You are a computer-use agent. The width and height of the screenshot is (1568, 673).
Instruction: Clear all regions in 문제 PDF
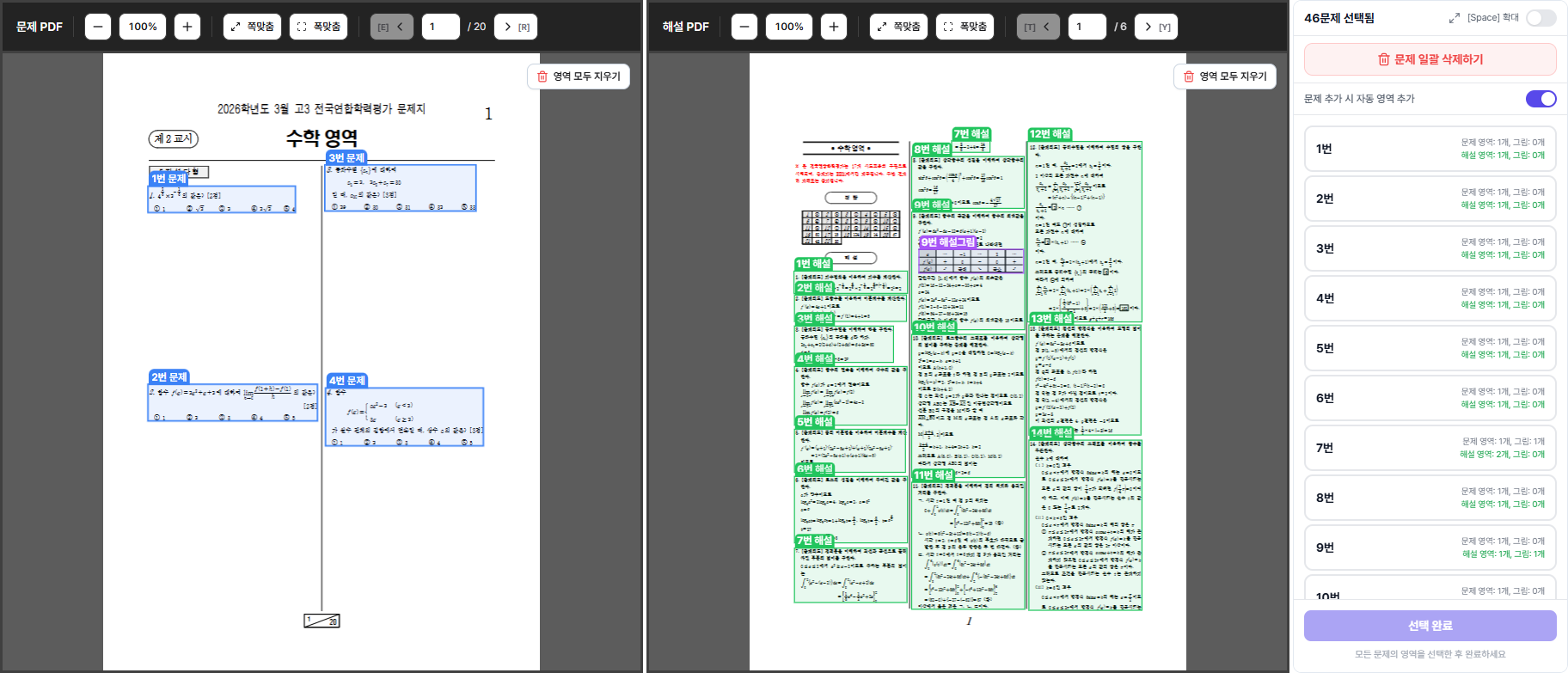[579, 76]
